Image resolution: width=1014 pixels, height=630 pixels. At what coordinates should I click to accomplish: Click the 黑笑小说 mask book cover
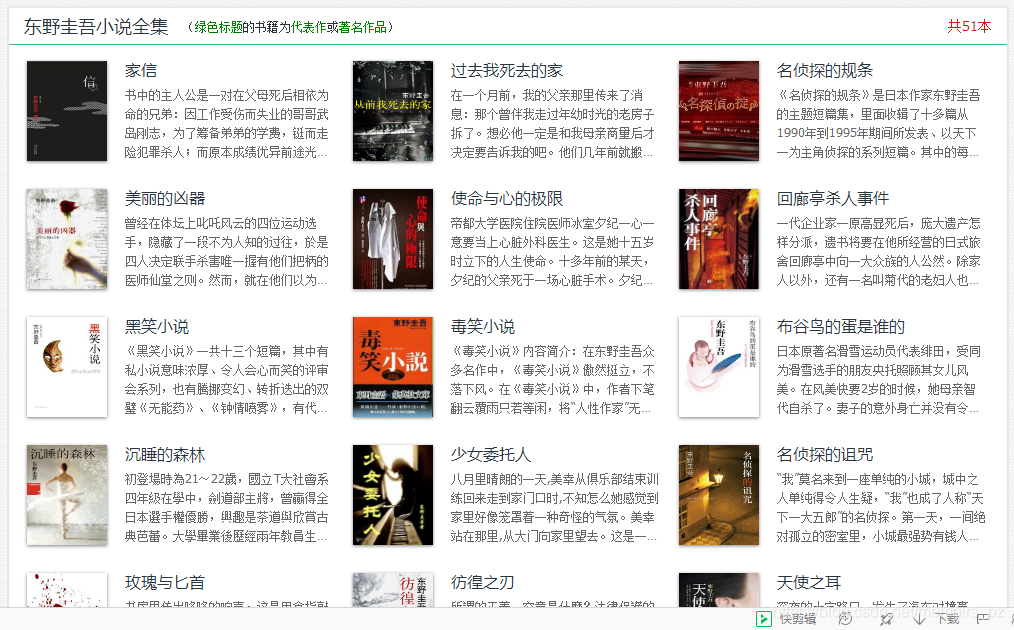(x=67, y=367)
